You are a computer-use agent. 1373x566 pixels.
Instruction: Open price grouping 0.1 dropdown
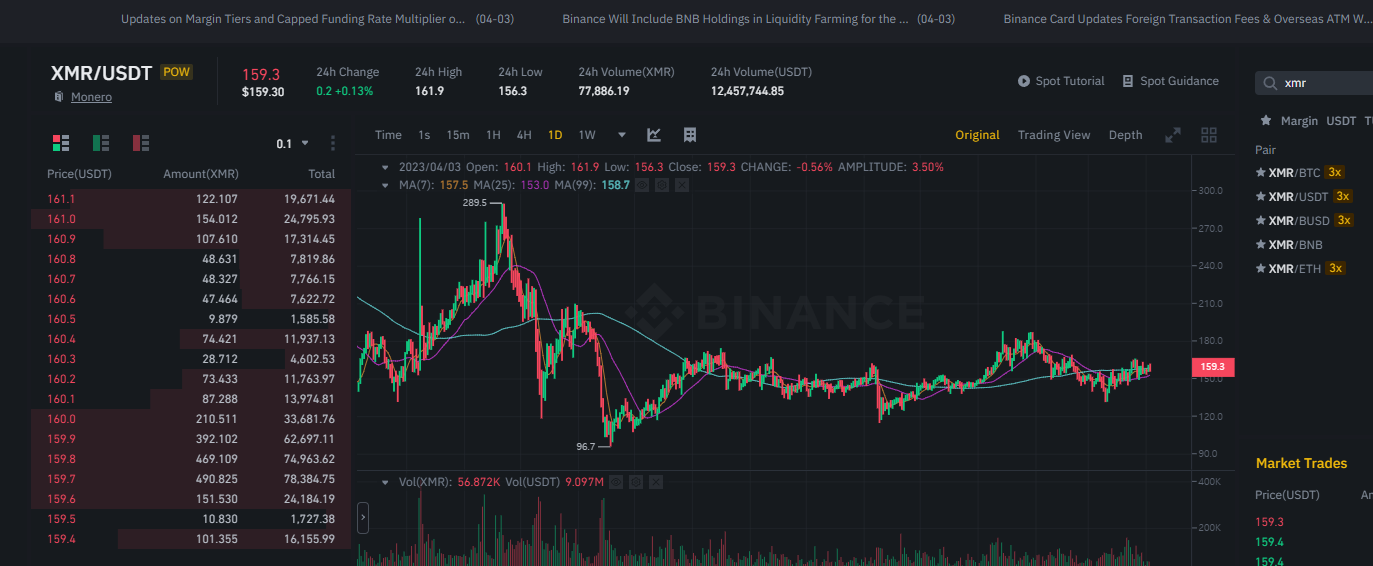click(x=293, y=144)
